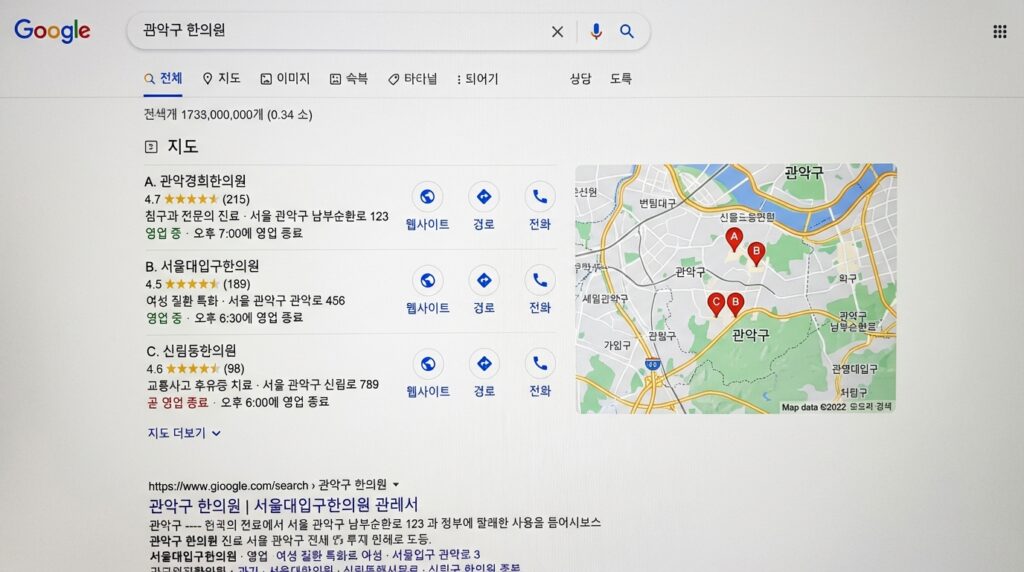Click address 서울 관악구 관악로 456

click(286, 300)
